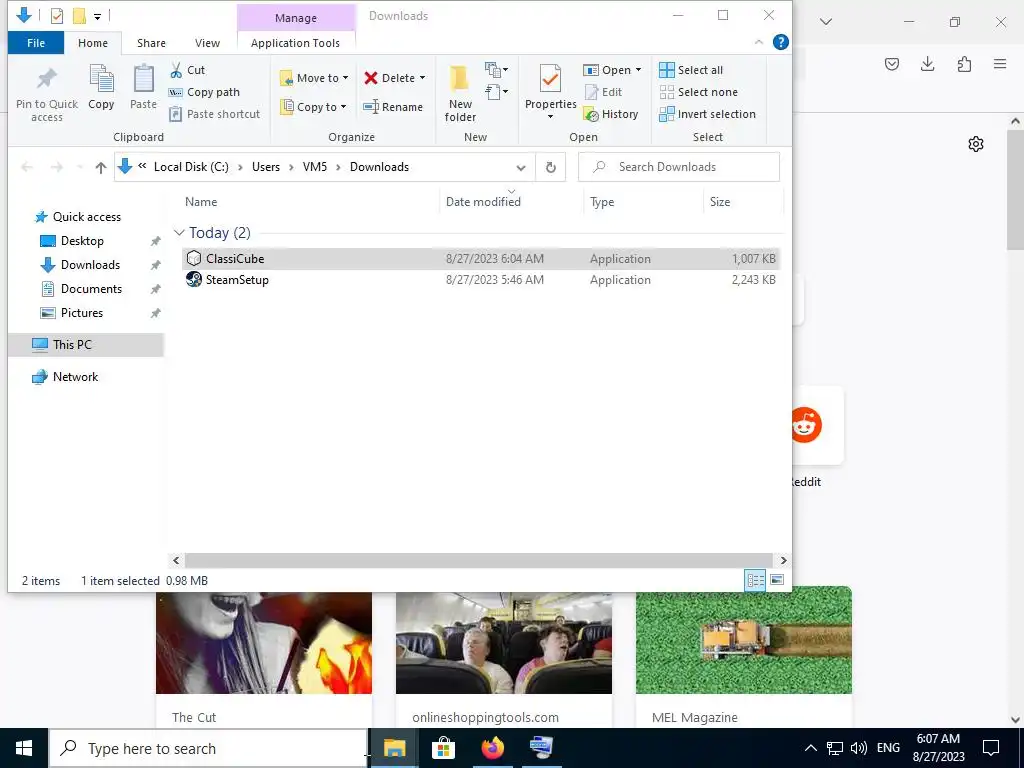Screen dimensions: 1024x768
Task: Open Firefox from the taskbar
Action: [x=492, y=748]
